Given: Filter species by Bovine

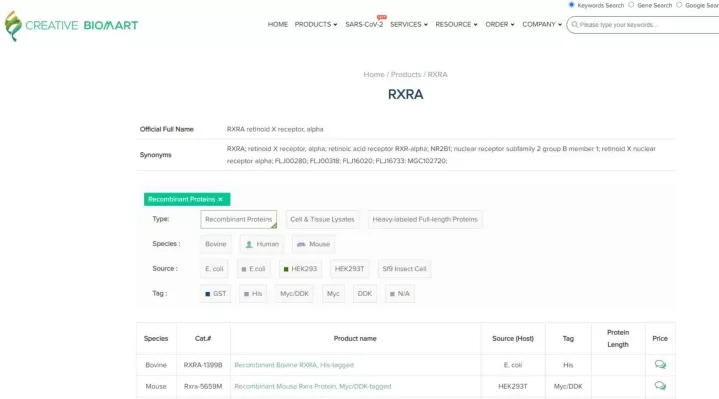Looking at the screenshot, I should click(x=216, y=244).
